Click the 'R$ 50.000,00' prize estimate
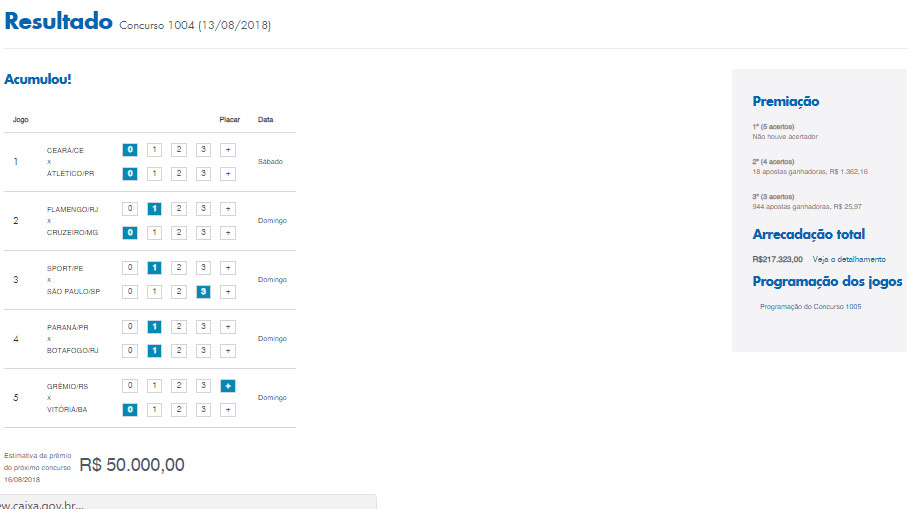Image resolution: width=907 pixels, height=509 pixels. click(132, 464)
